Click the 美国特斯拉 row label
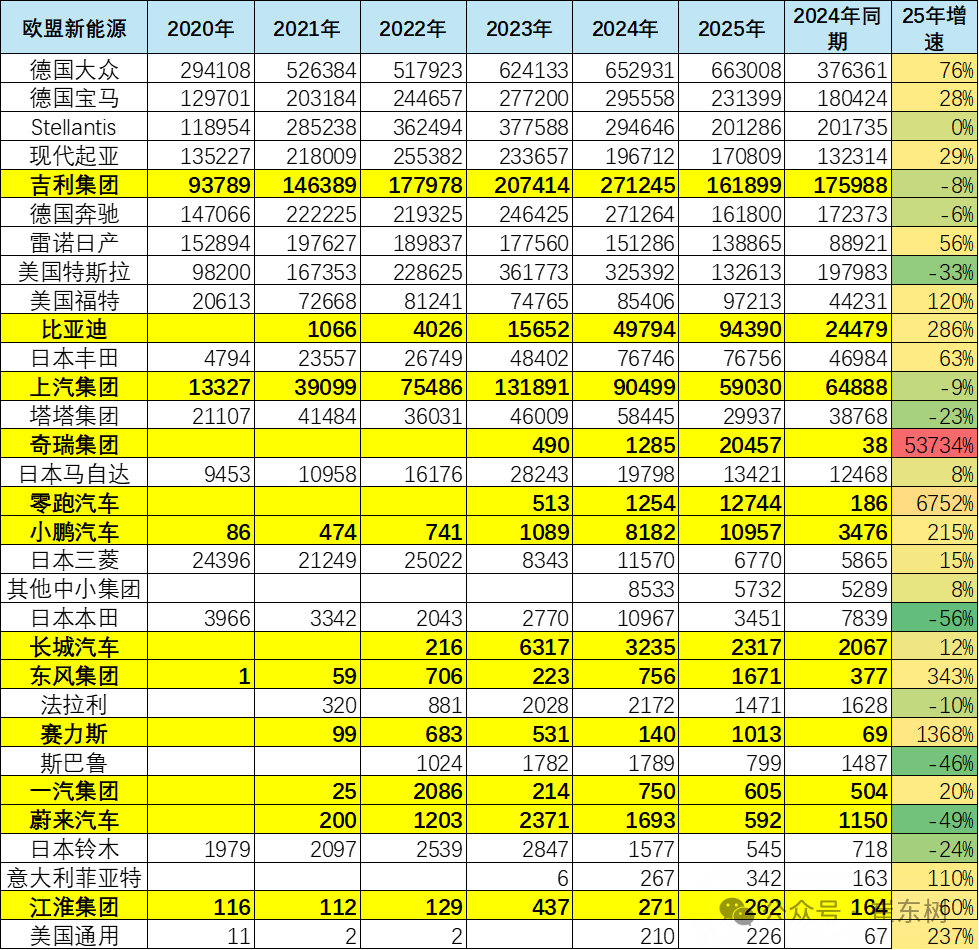979x950 pixels. 74,272
